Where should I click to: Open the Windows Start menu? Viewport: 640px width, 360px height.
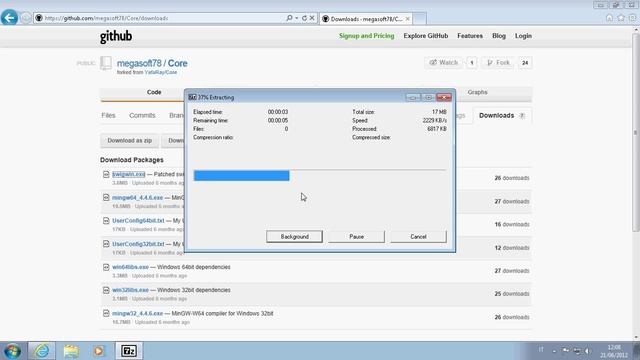tap(12, 351)
